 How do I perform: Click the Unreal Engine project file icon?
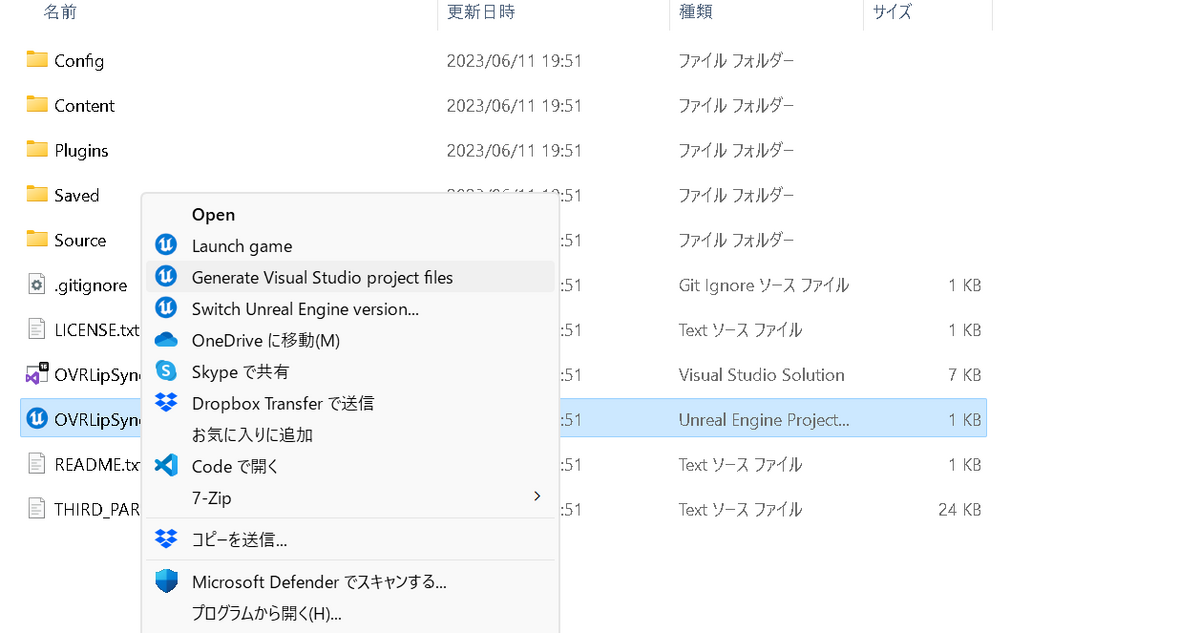pos(37,418)
